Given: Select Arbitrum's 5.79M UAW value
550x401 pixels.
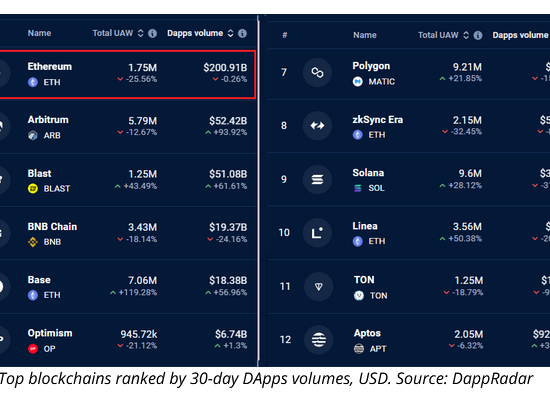Looking at the screenshot, I should coord(142,121).
